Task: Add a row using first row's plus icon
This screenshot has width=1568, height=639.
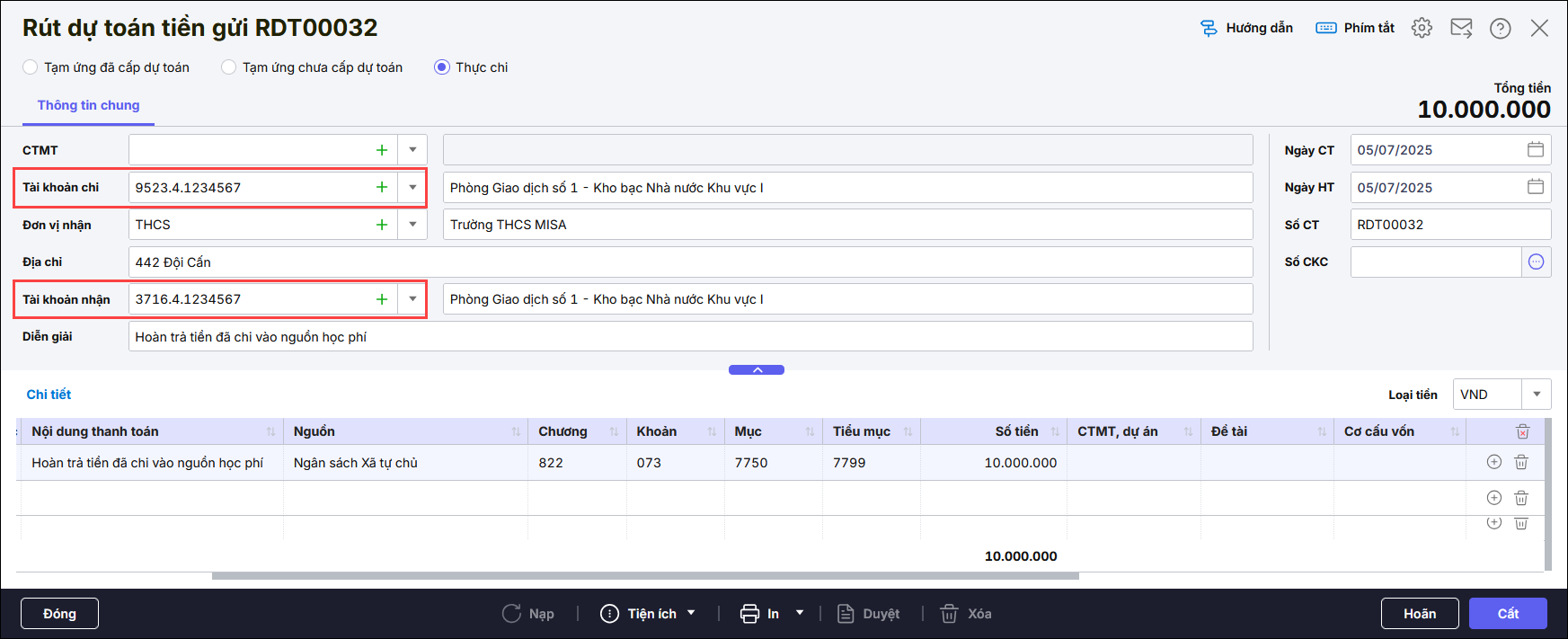Action: (x=1494, y=462)
